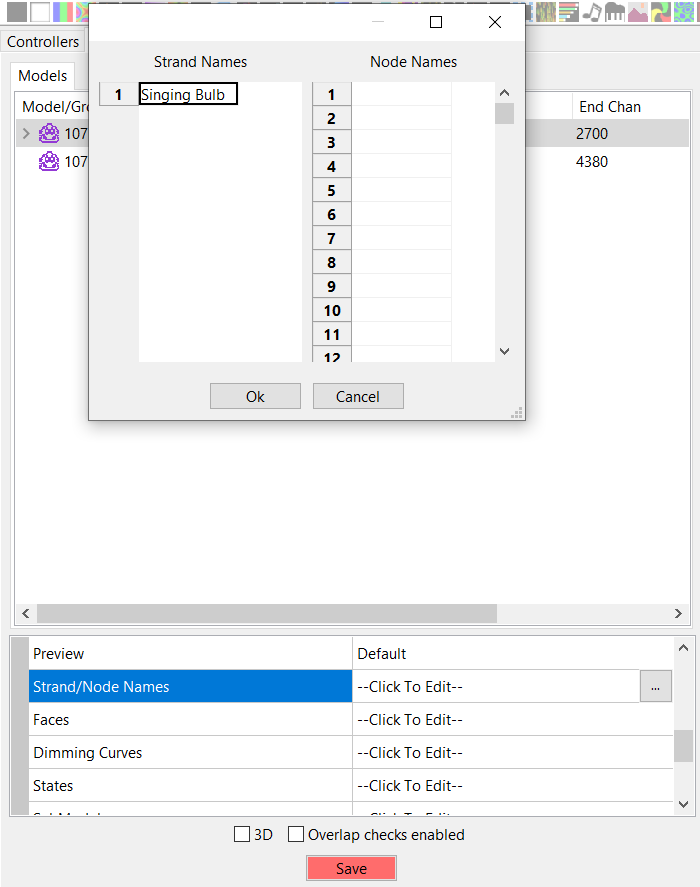Disable the Overlap checks enabled checkbox
700x887 pixels.
click(x=296, y=834)
